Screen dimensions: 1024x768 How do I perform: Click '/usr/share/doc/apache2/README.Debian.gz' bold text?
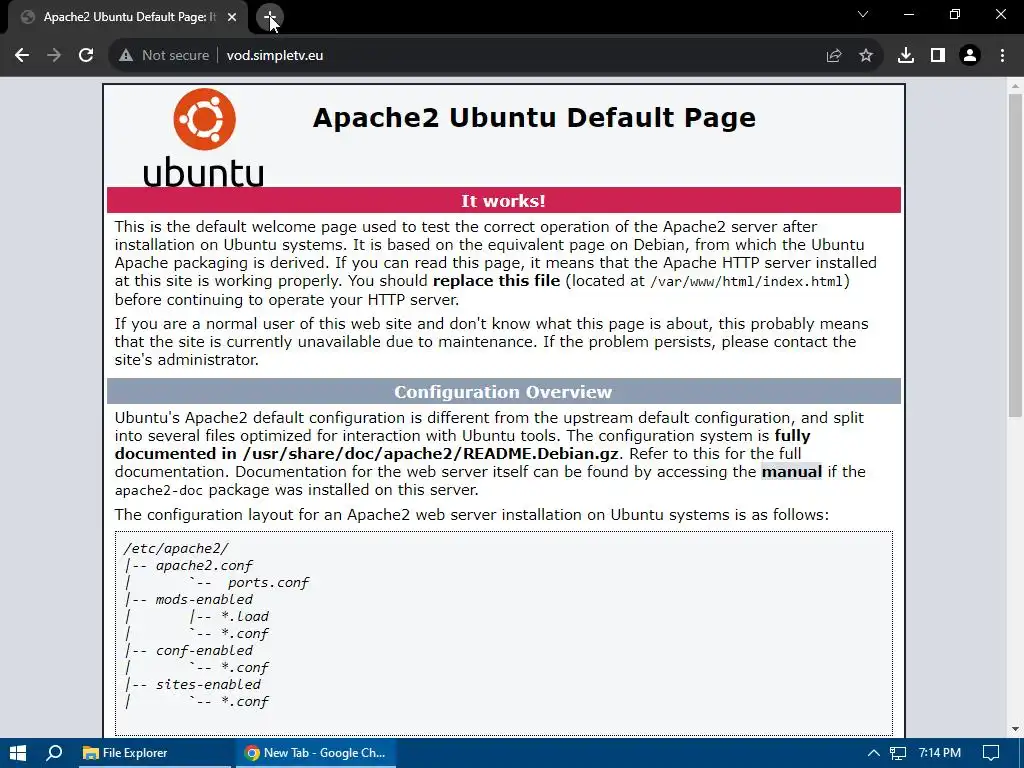tap(430, 454)
